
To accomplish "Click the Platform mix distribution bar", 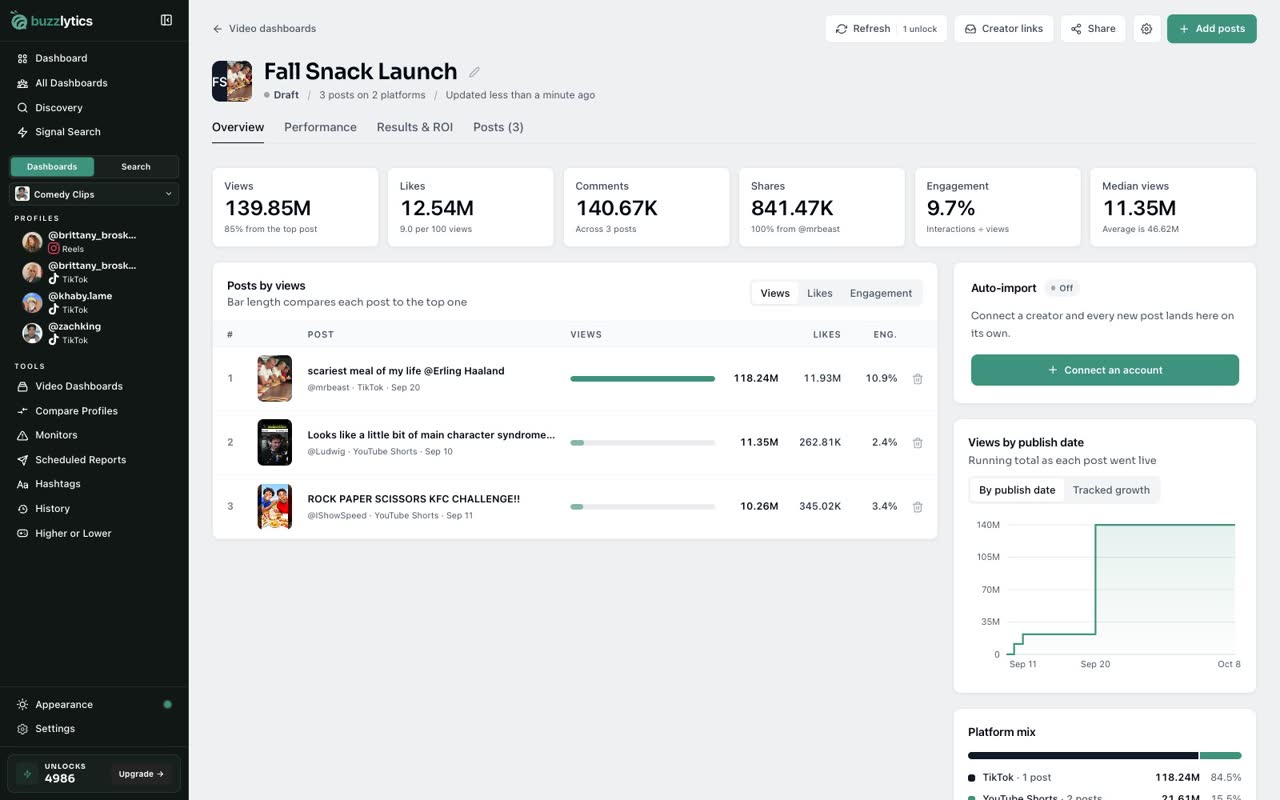I will (1105, 756).
